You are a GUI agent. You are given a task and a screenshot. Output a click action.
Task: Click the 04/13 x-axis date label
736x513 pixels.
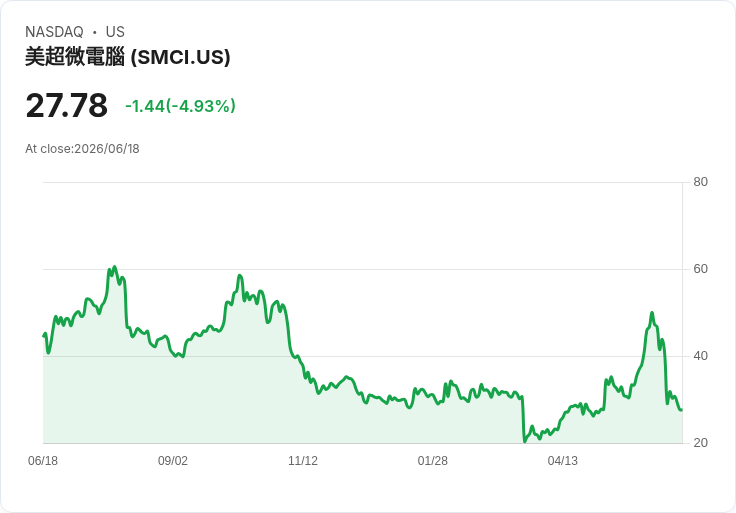pos(562,461)
